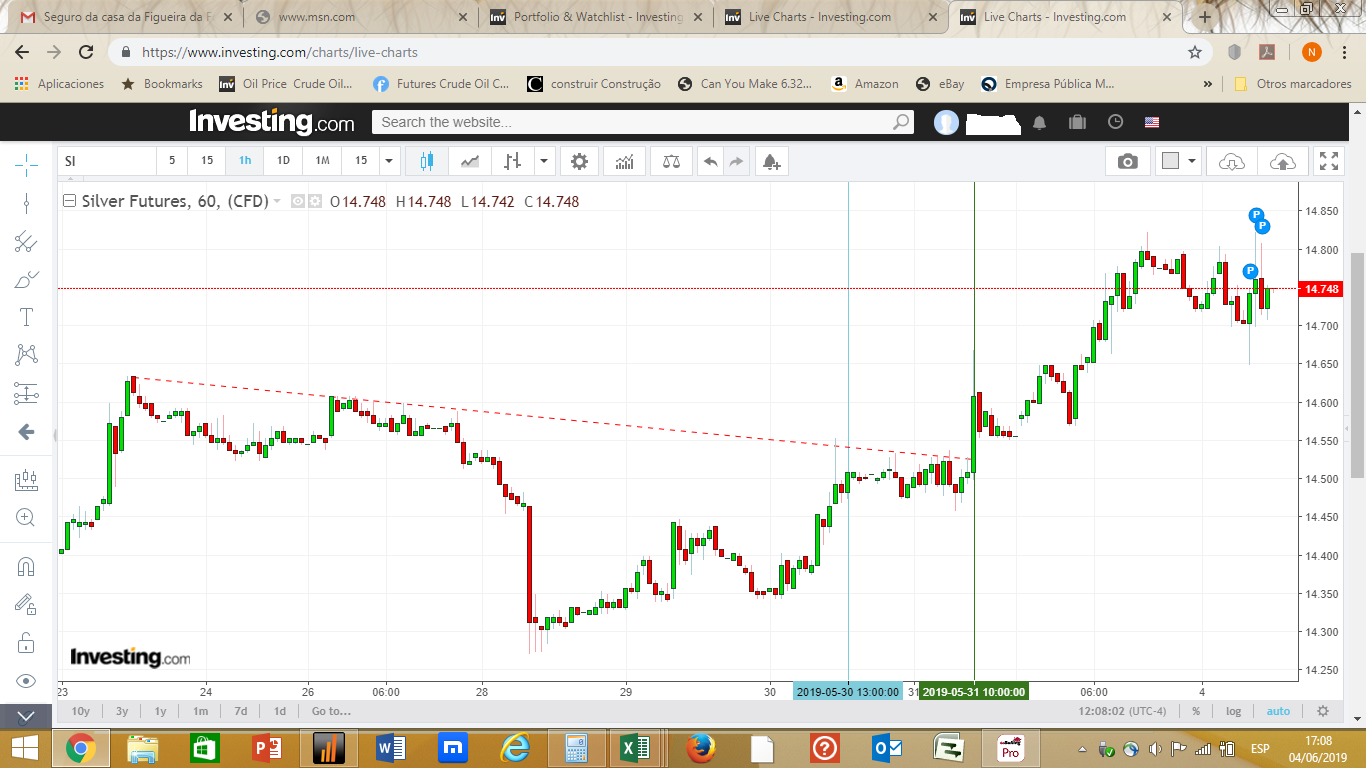1366x768 pixels.
Task: Save chart layout to cloud
Action: 1282,161
